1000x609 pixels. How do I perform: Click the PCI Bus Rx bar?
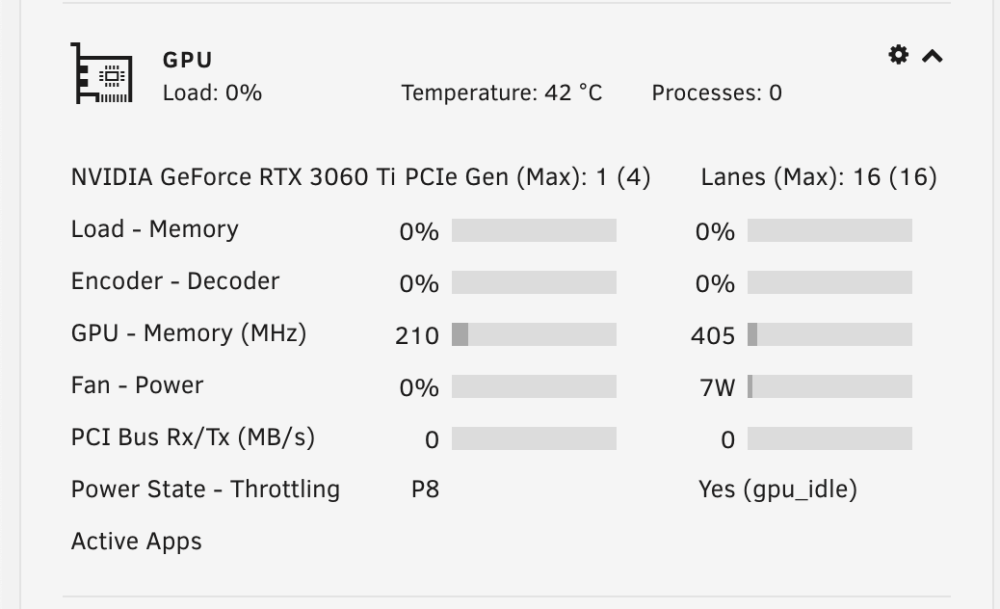534,439
